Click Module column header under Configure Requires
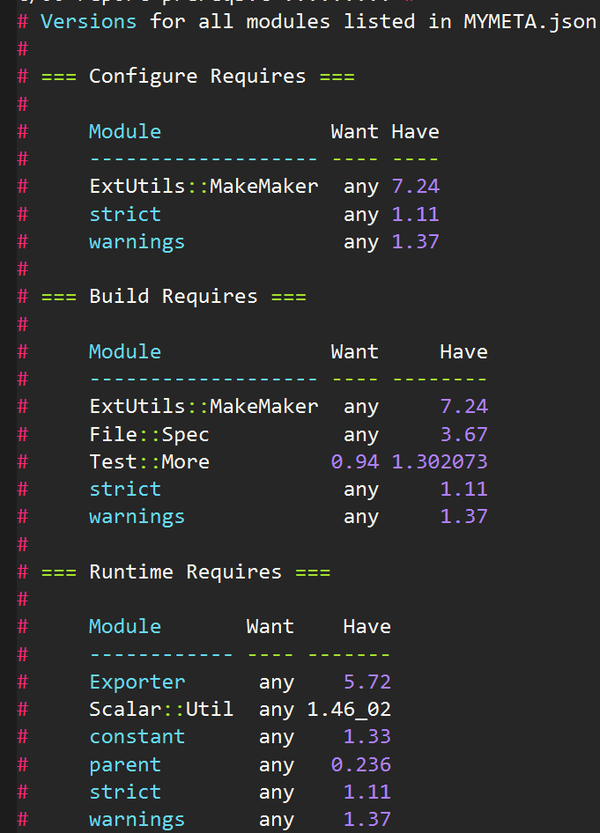600x833 pixels. click(x=125, y=131)
